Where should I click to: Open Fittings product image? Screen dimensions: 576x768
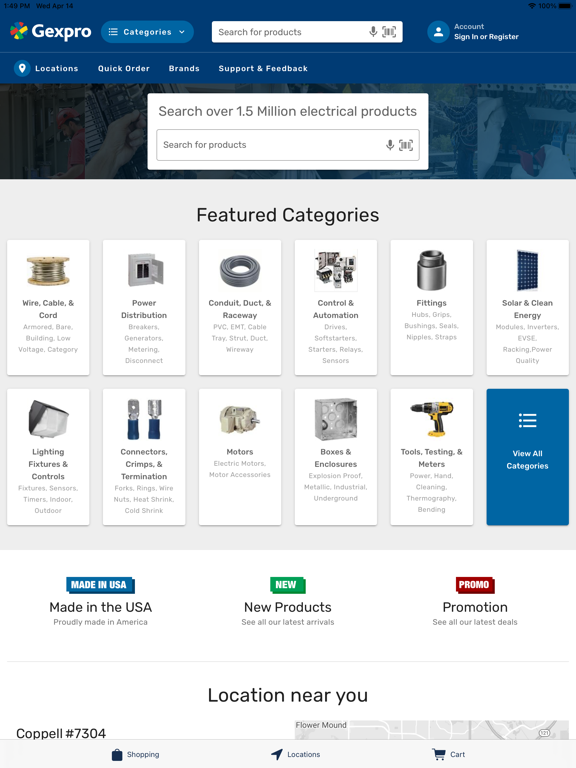click(432, 270)
